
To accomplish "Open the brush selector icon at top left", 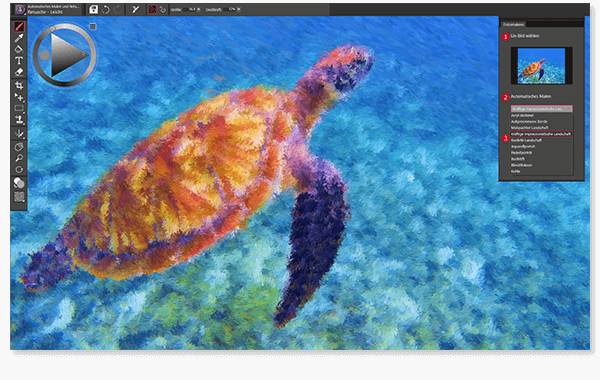I will point(20,9).
